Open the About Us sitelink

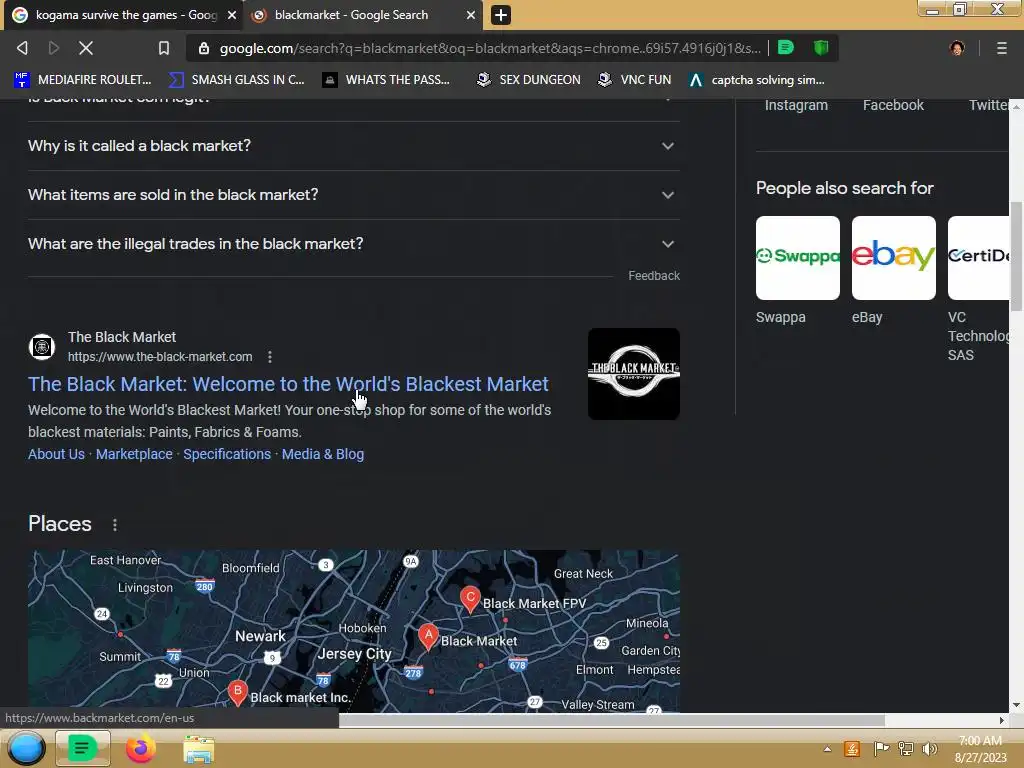pyautogui.click(x=56, y=454)
